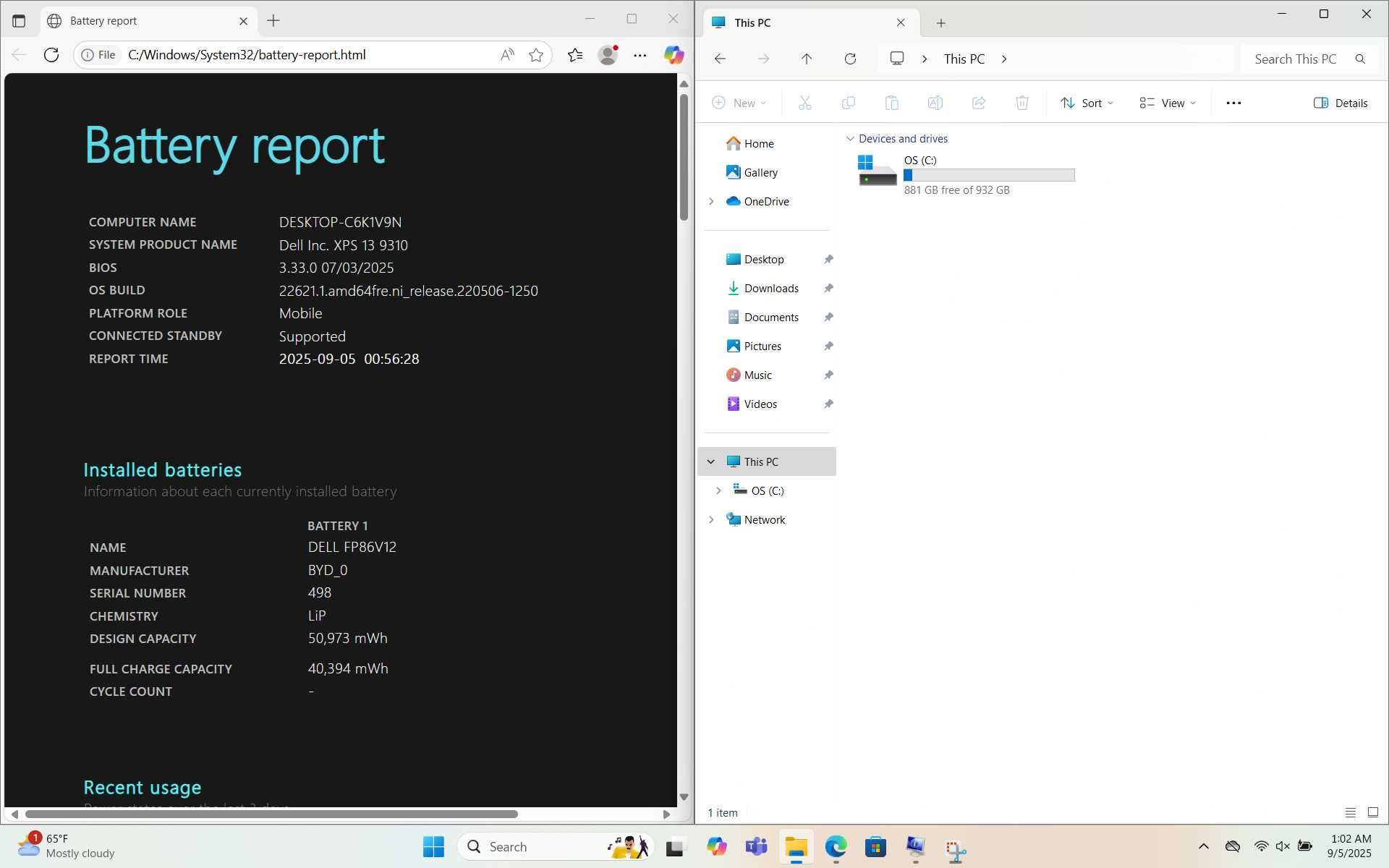The image size is (1389, 868).
Task: Collapse the Devices and drives group
Action: (x=850, y=139)
